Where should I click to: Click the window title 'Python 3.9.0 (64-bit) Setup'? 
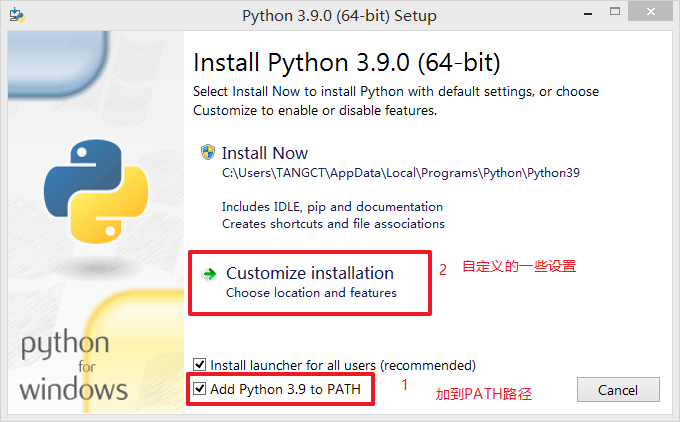click(339, 16)
